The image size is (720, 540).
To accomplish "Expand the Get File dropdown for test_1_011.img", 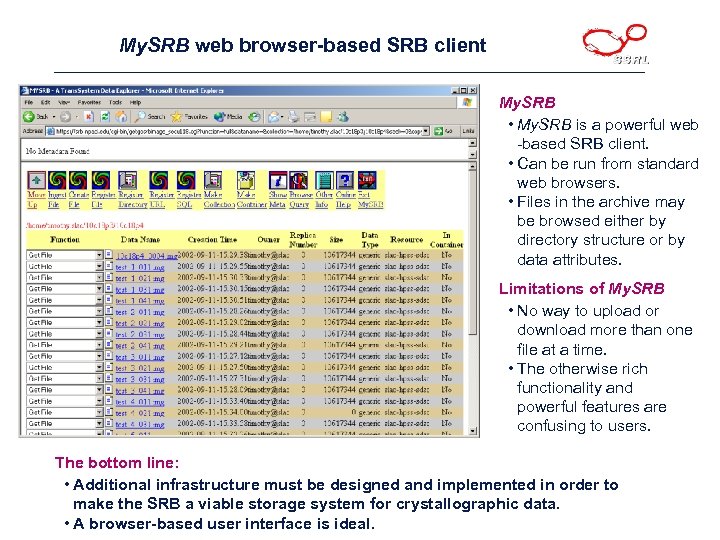I will (x=99, y=266).
